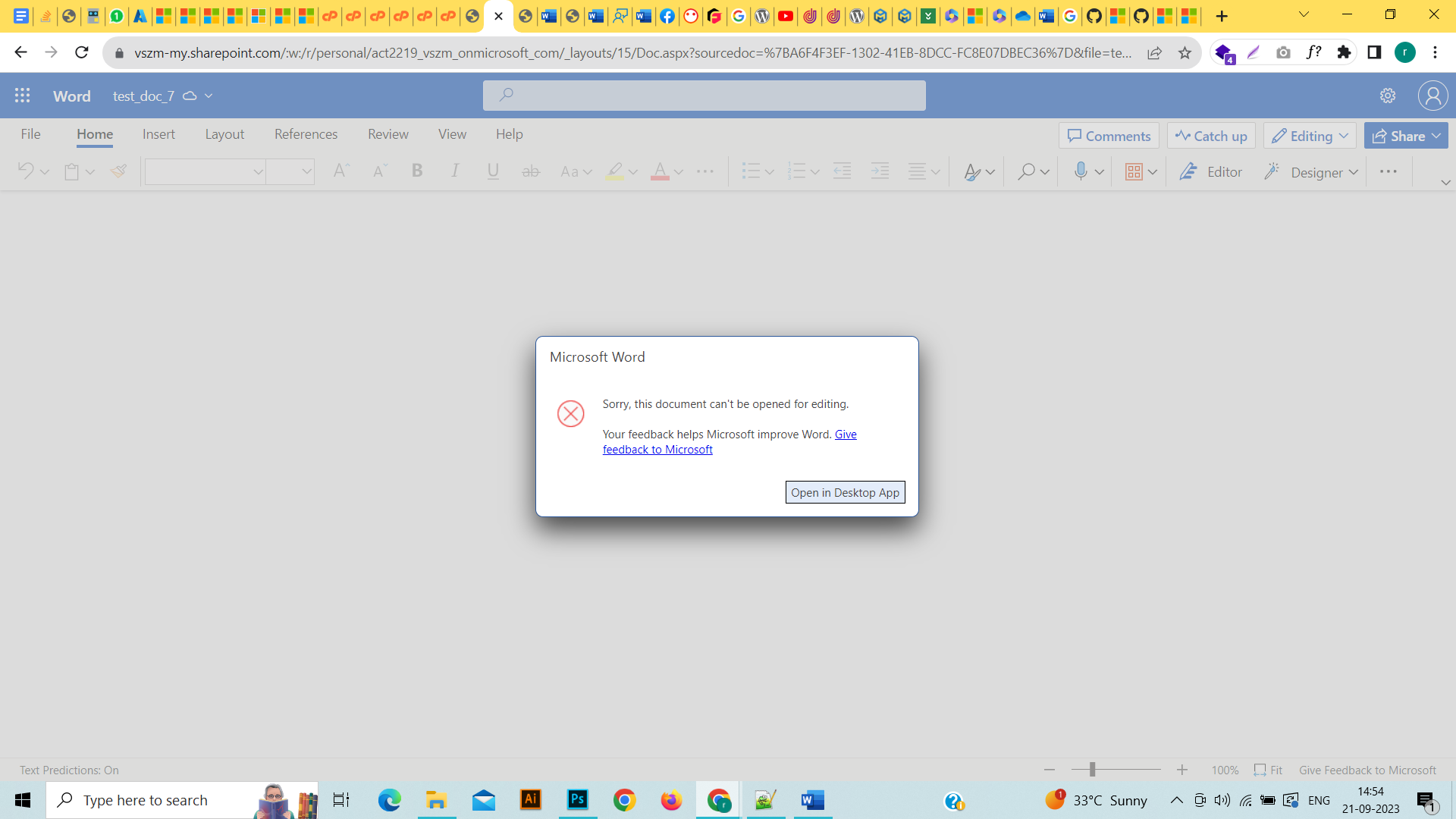Open the Editor pane
Screen dimensions: 1456x819
click(1210, 171)
